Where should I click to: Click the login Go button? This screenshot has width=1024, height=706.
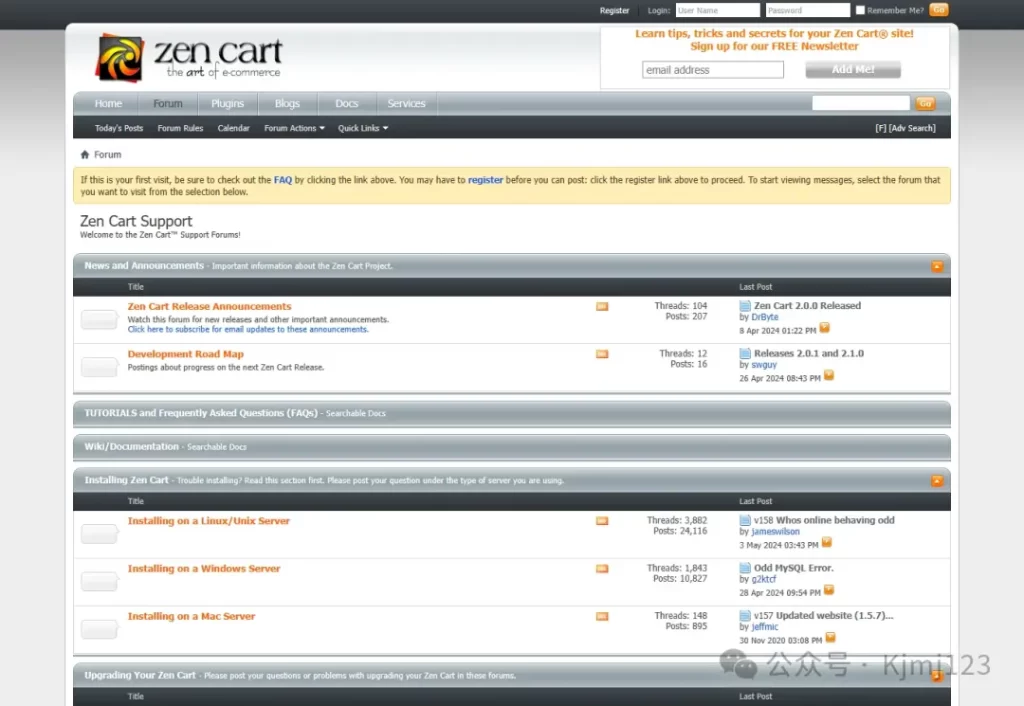click(938, 10)
